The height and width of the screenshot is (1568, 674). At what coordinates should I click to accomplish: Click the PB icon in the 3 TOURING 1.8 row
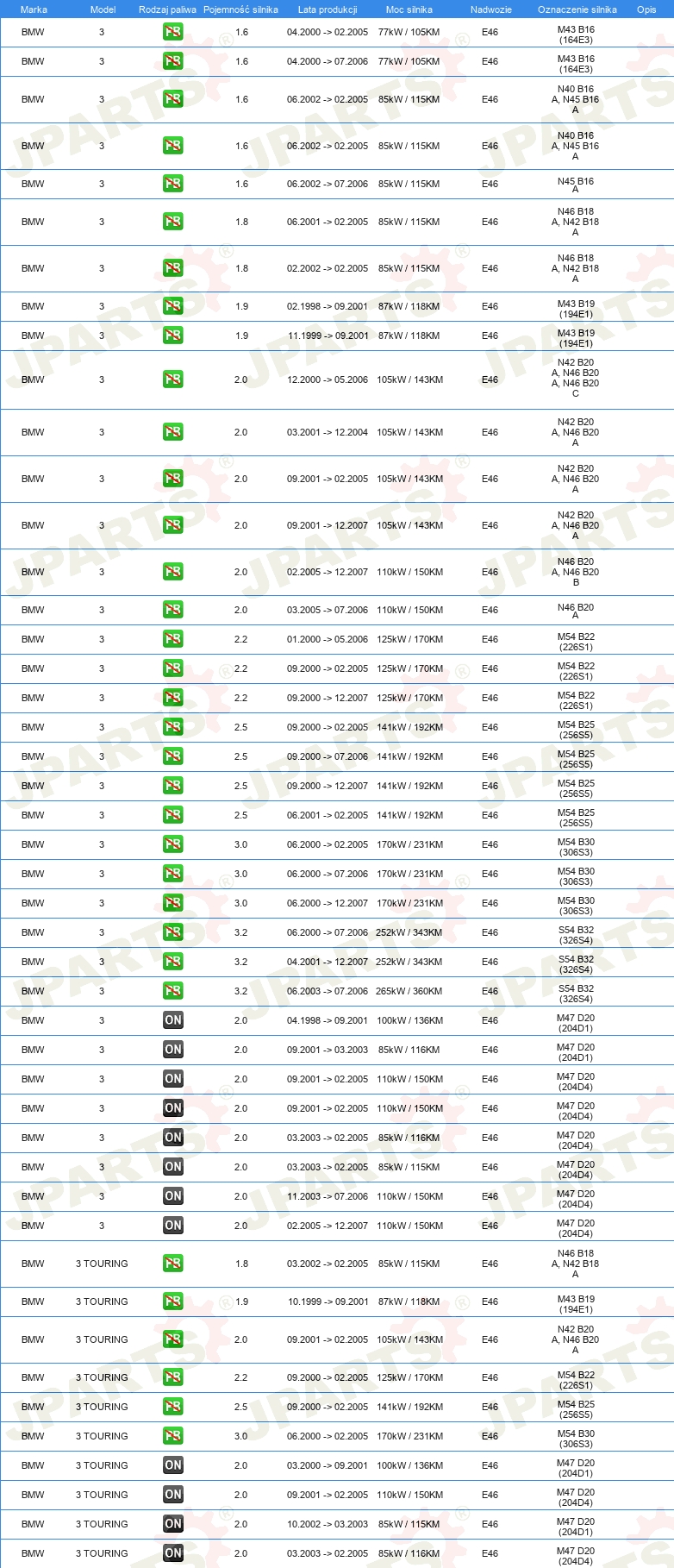173,1264
